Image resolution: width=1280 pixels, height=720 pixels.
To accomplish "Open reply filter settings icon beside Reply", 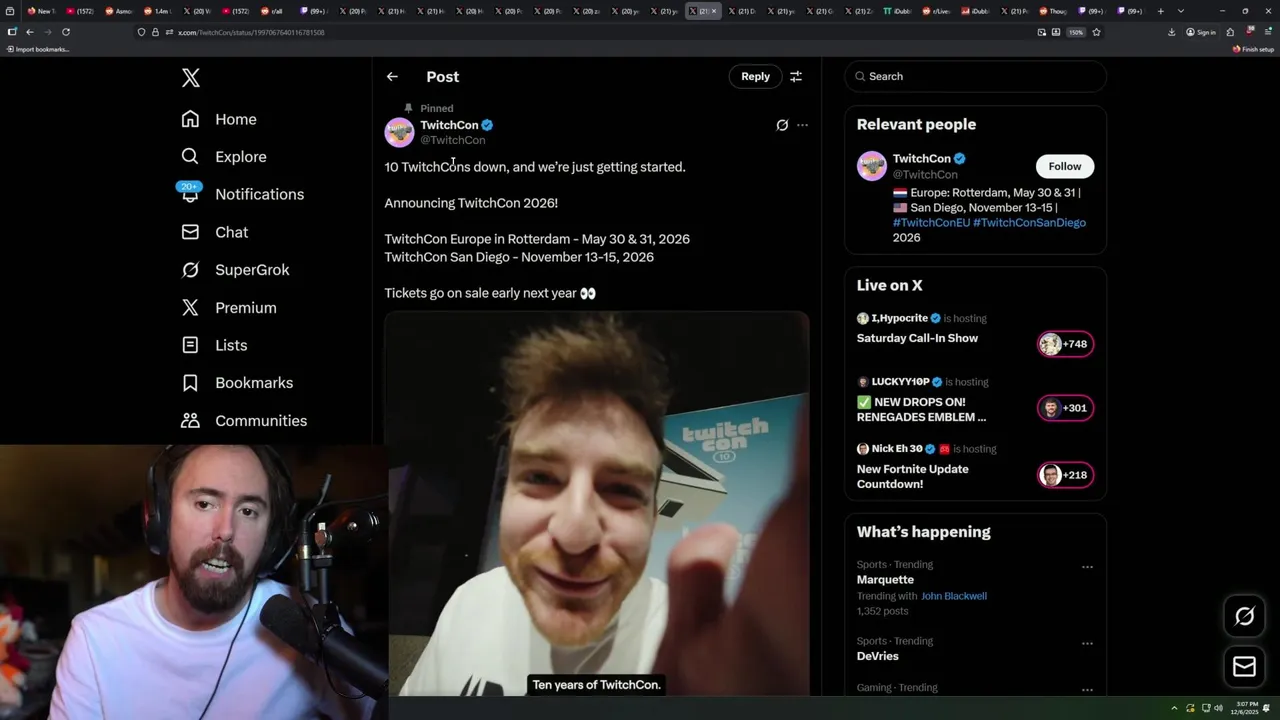I will 796,76.
